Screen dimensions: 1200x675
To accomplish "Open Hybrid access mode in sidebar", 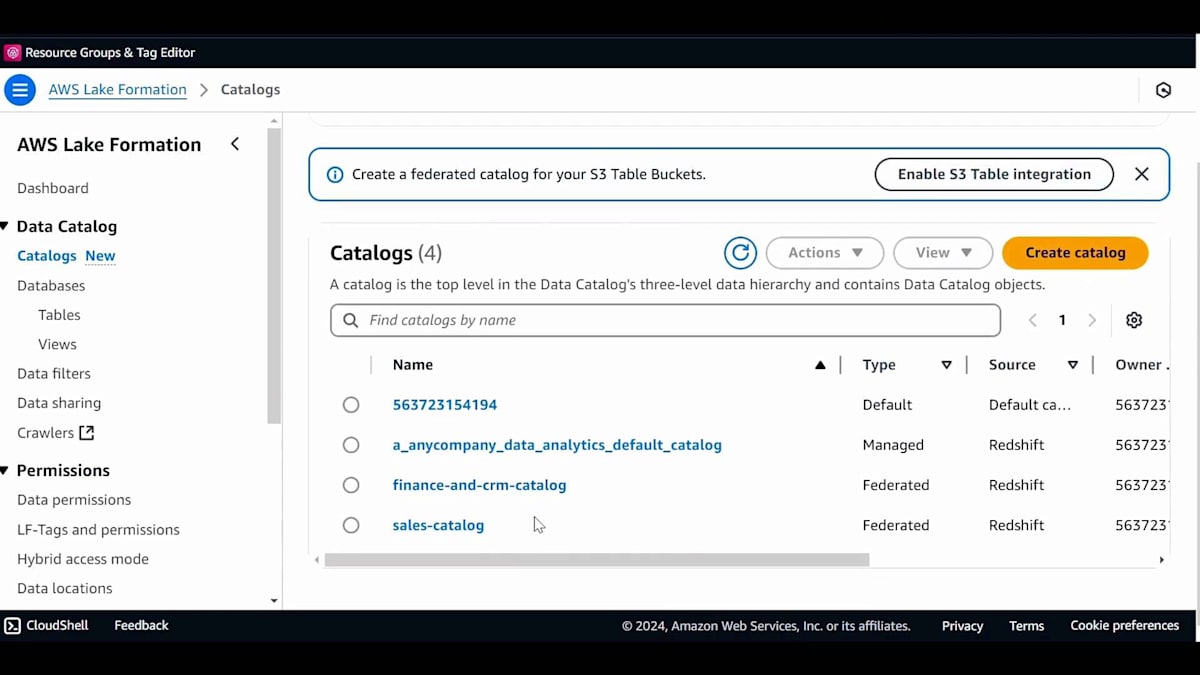I will tap(83, 559).
